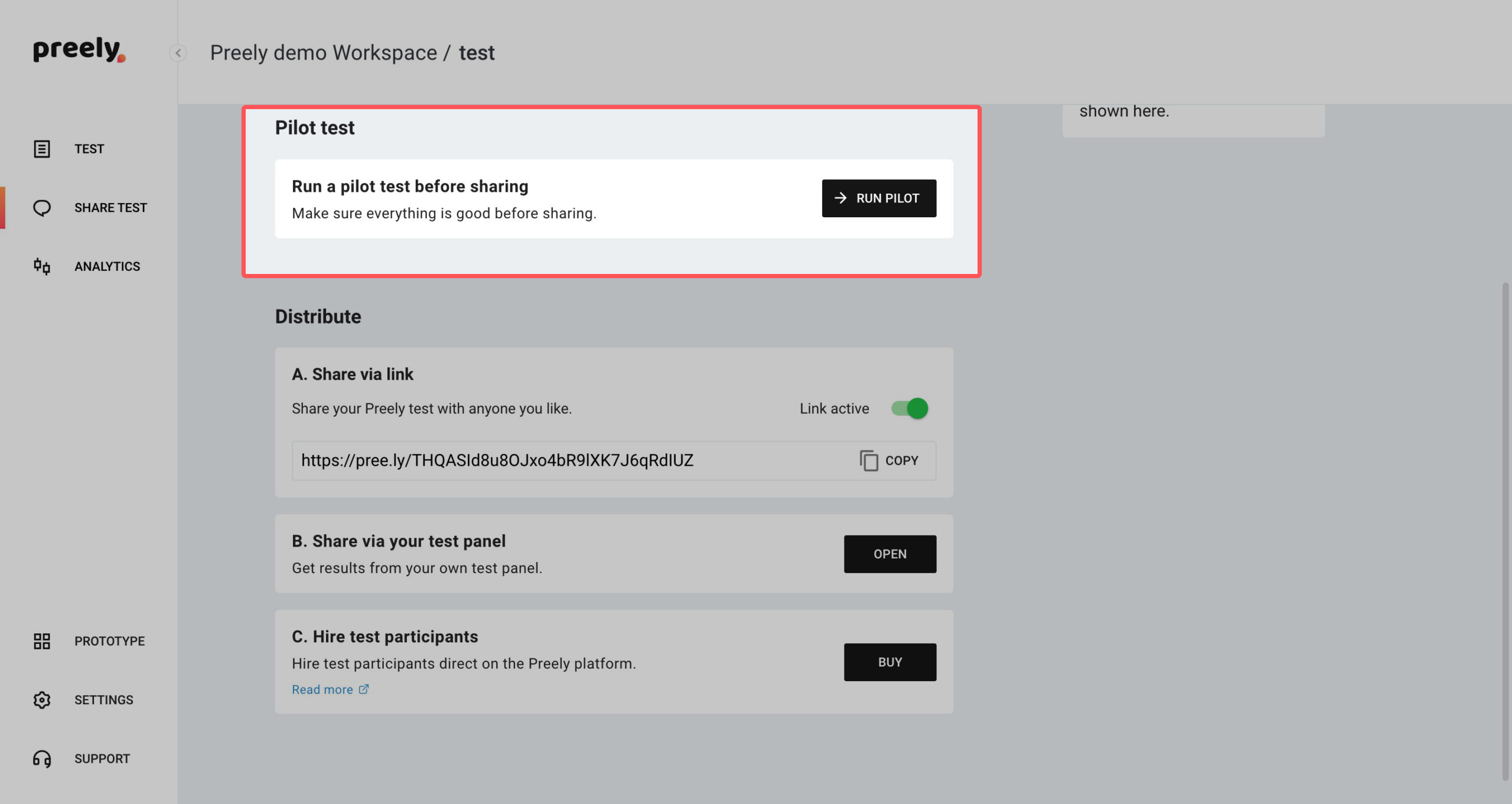Click the Preely logo
Image resolution: width=1512 pixels, height=804 pixels.
[x=79, y=50]
